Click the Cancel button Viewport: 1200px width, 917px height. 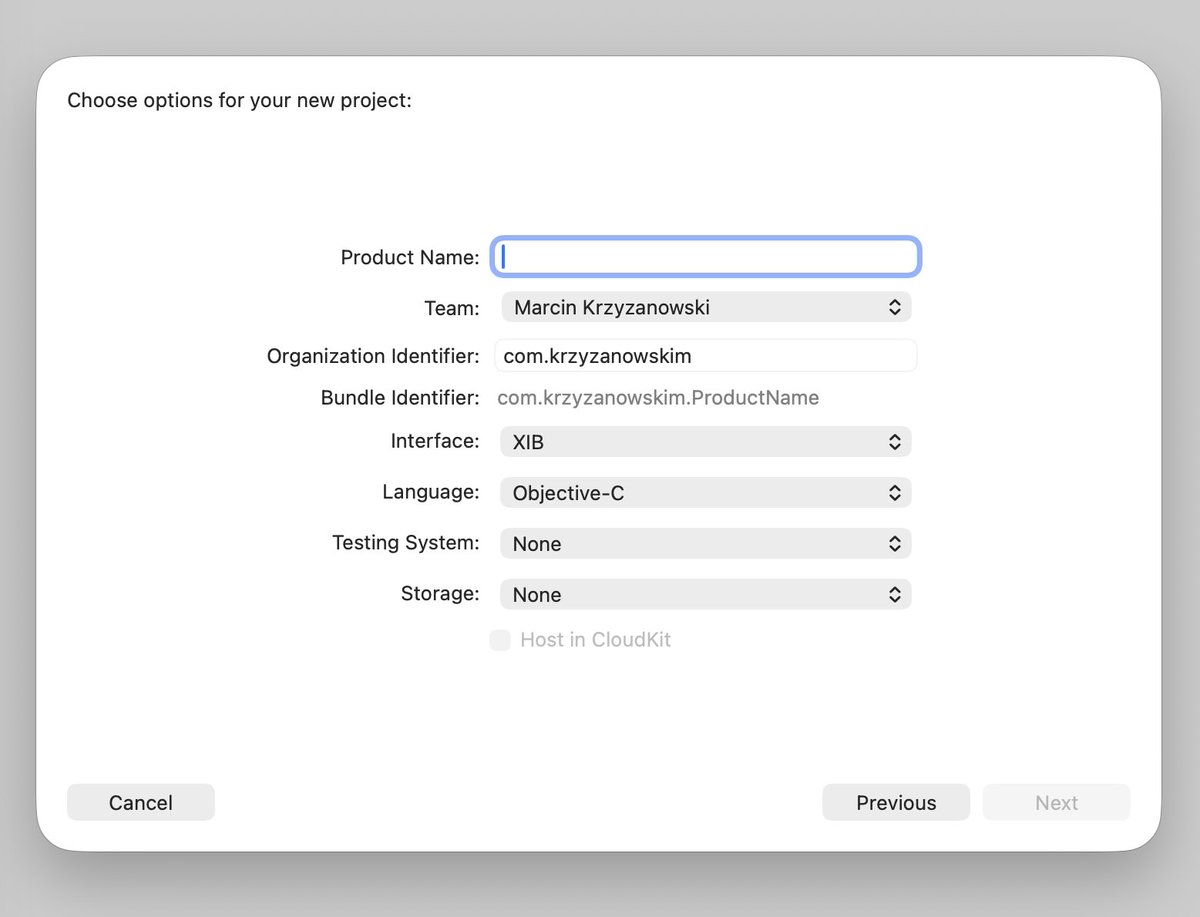141,802
